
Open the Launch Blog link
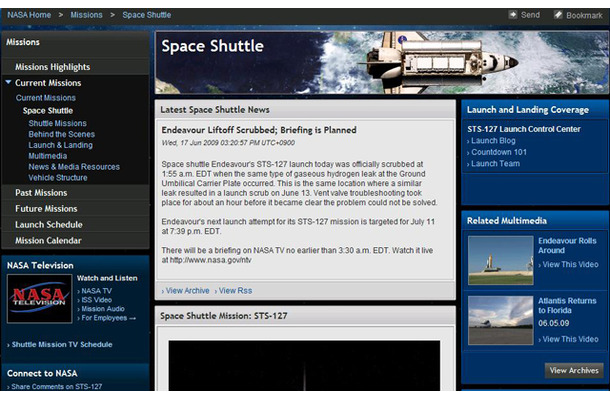coord(491,140)
